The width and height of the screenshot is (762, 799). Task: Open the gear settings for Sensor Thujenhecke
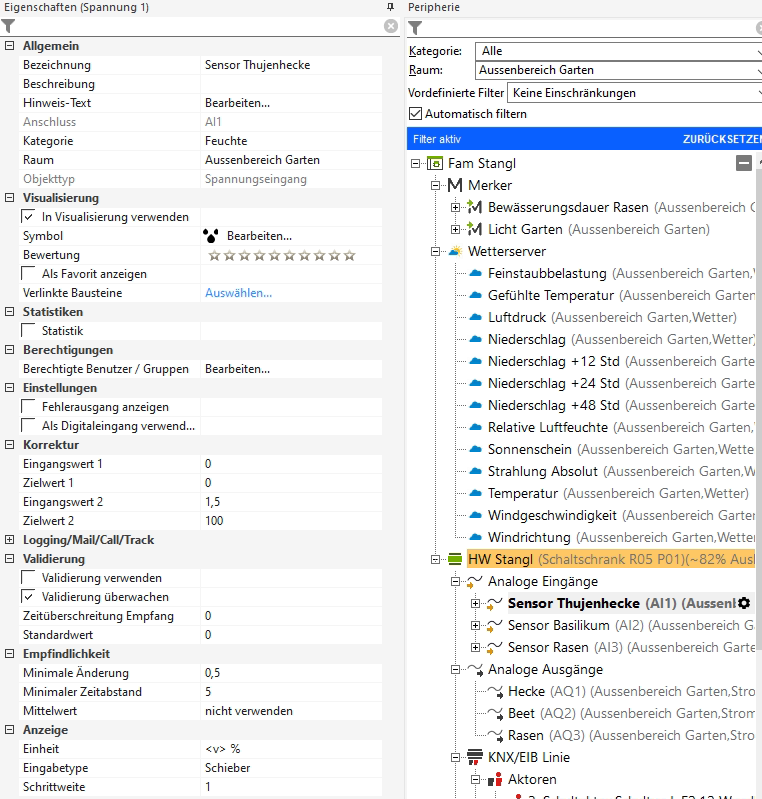744,603
